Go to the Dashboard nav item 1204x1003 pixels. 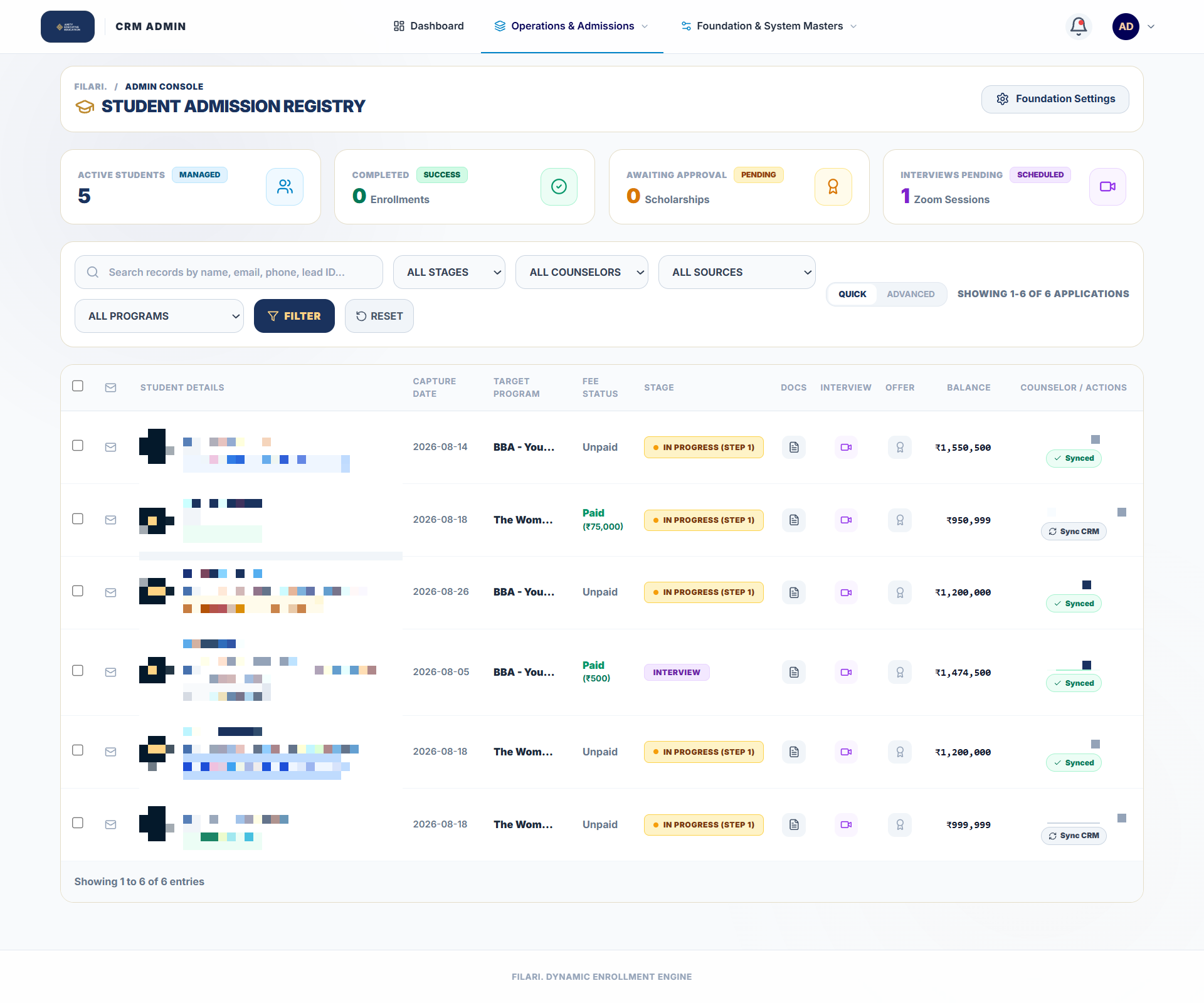pos(429,26)
